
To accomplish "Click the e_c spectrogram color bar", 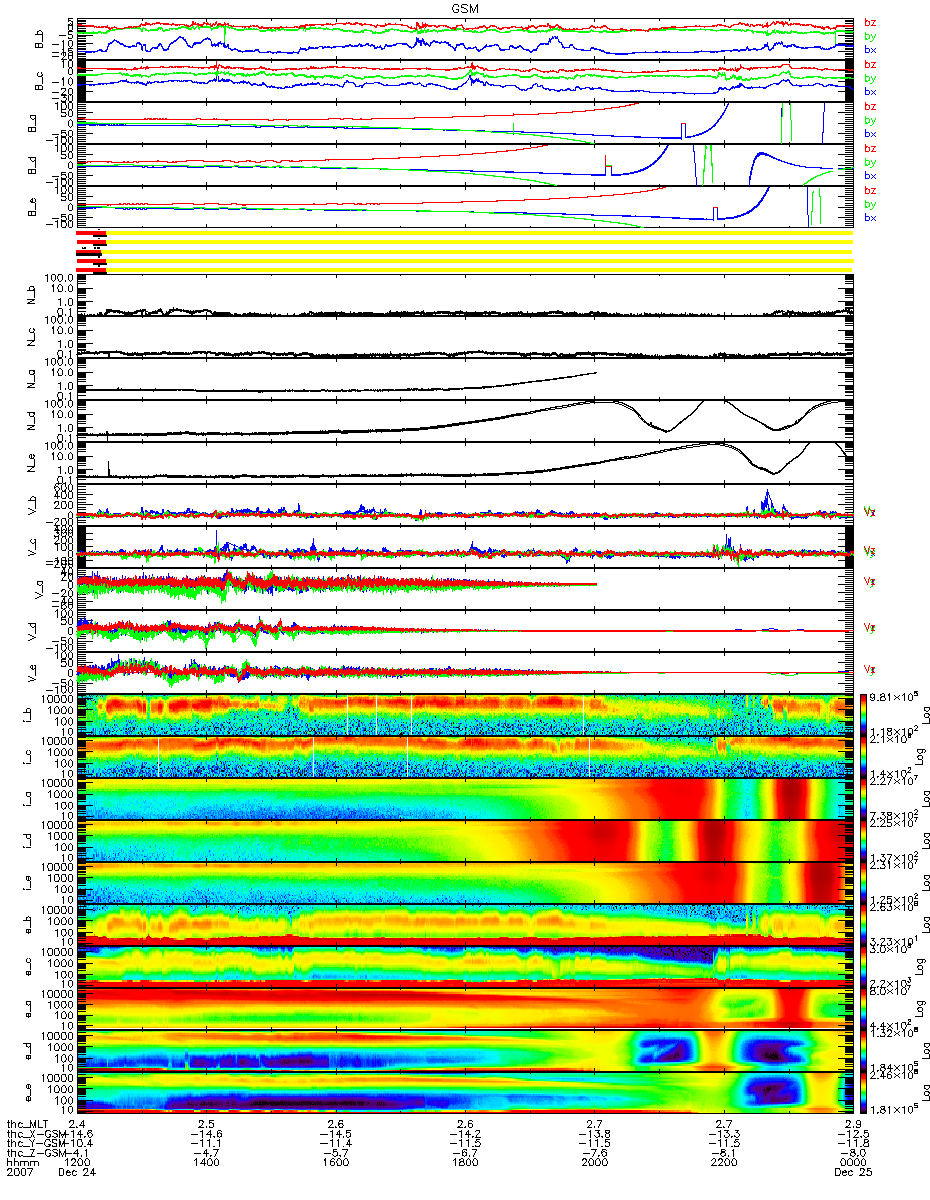I will 865,967.
